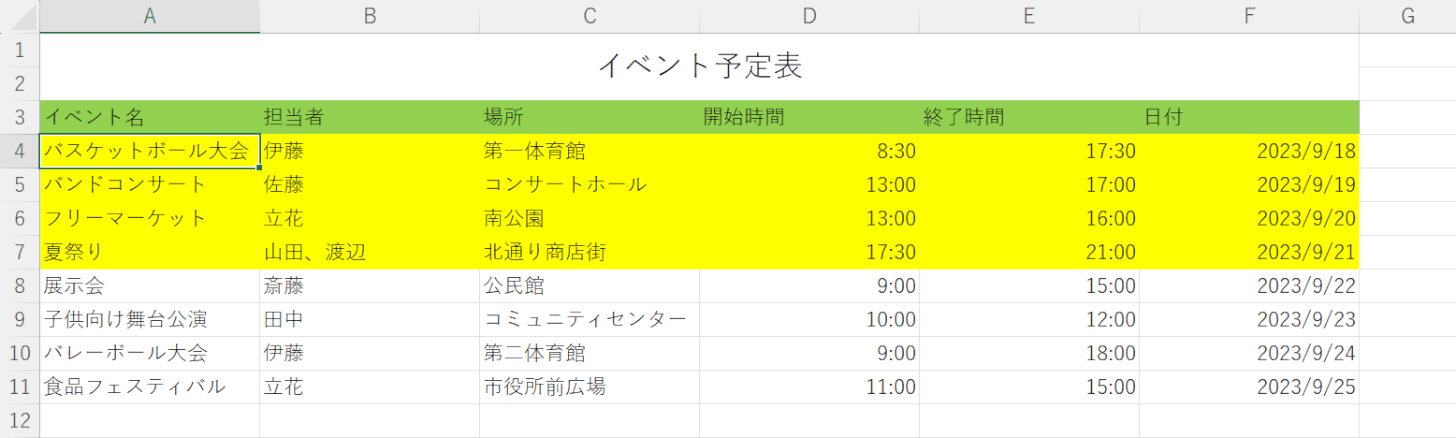Select row 8 header
Screen dimensions: 1456x438
(x=20, y=286)
